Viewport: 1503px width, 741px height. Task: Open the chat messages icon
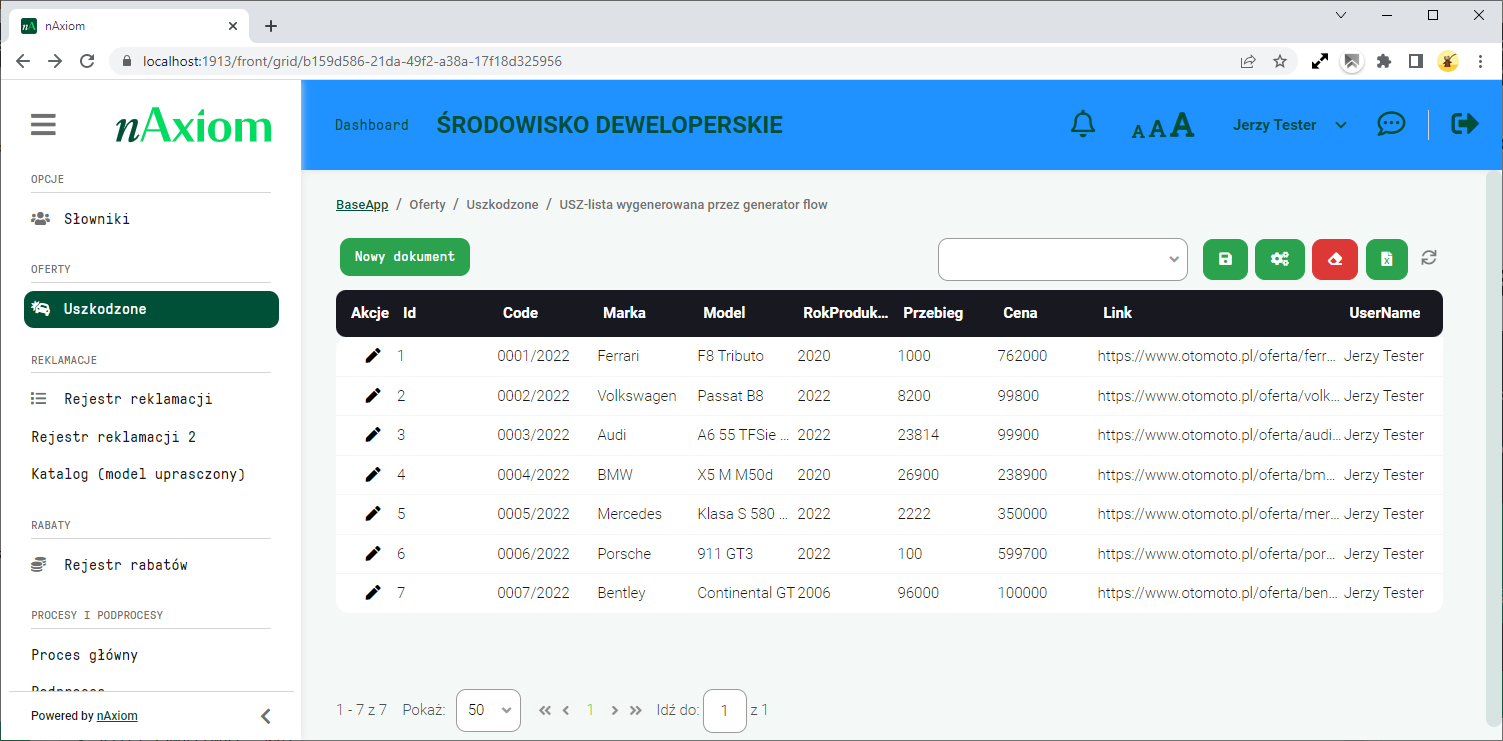pos(1391,124)
